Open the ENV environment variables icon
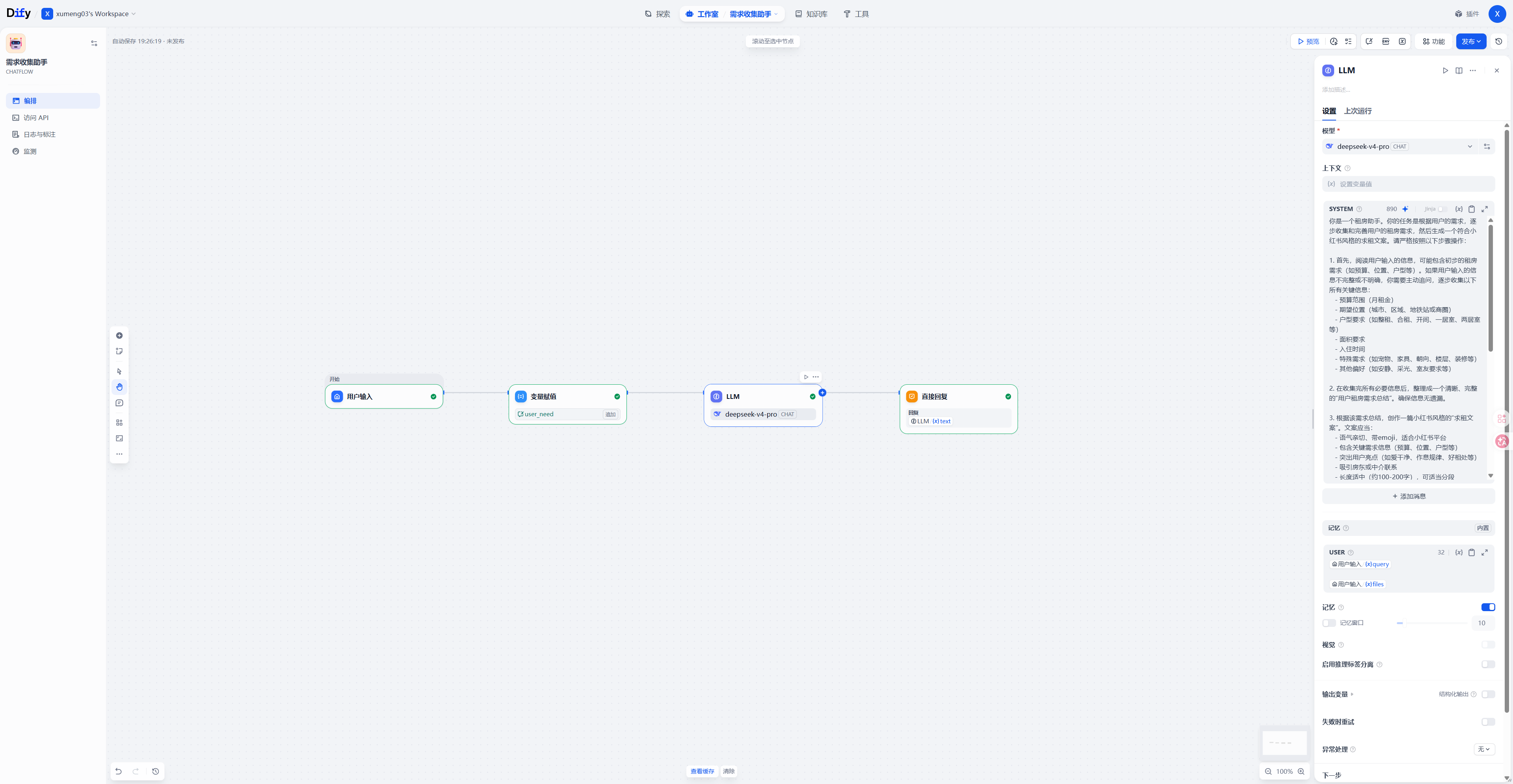The image size is (1513, 784). (1386, 41)
